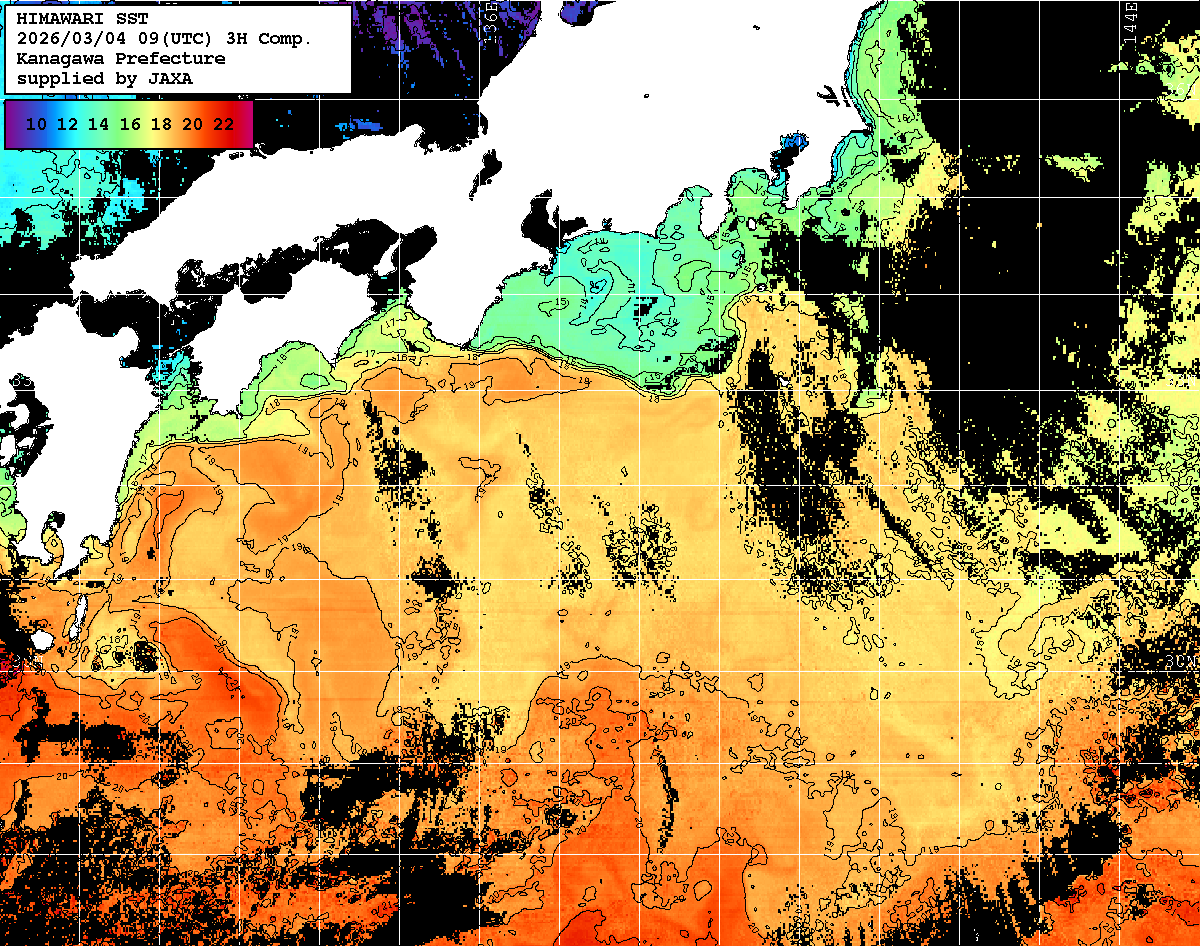Pick the 12 value on temperature legend

tap(68, 124)
